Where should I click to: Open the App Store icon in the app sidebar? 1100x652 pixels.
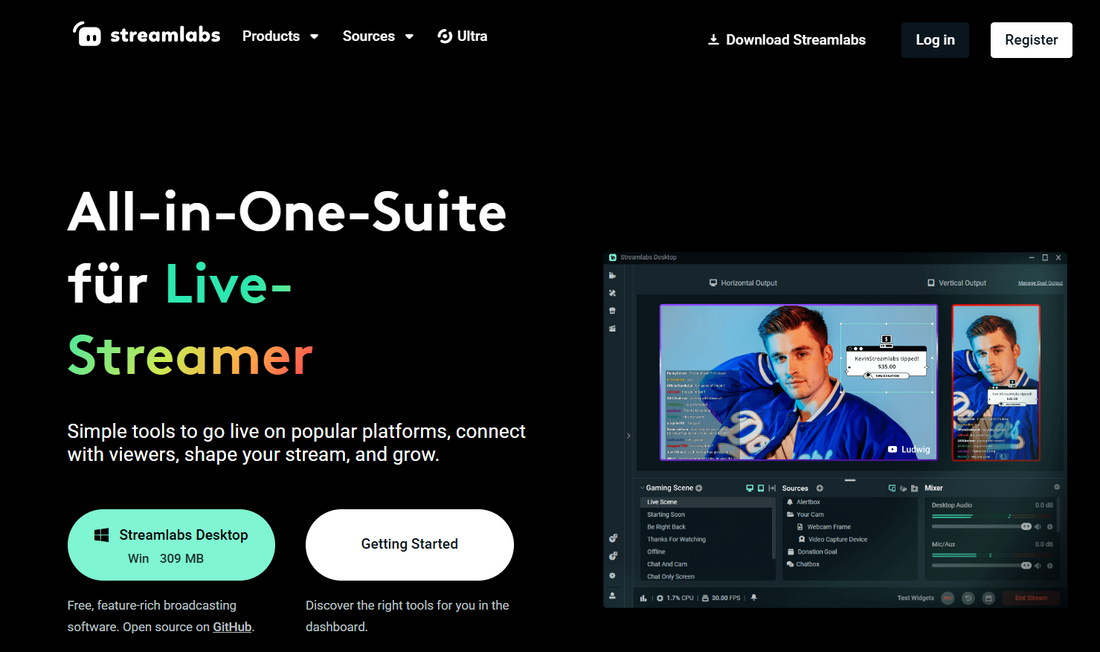[613, 311]
